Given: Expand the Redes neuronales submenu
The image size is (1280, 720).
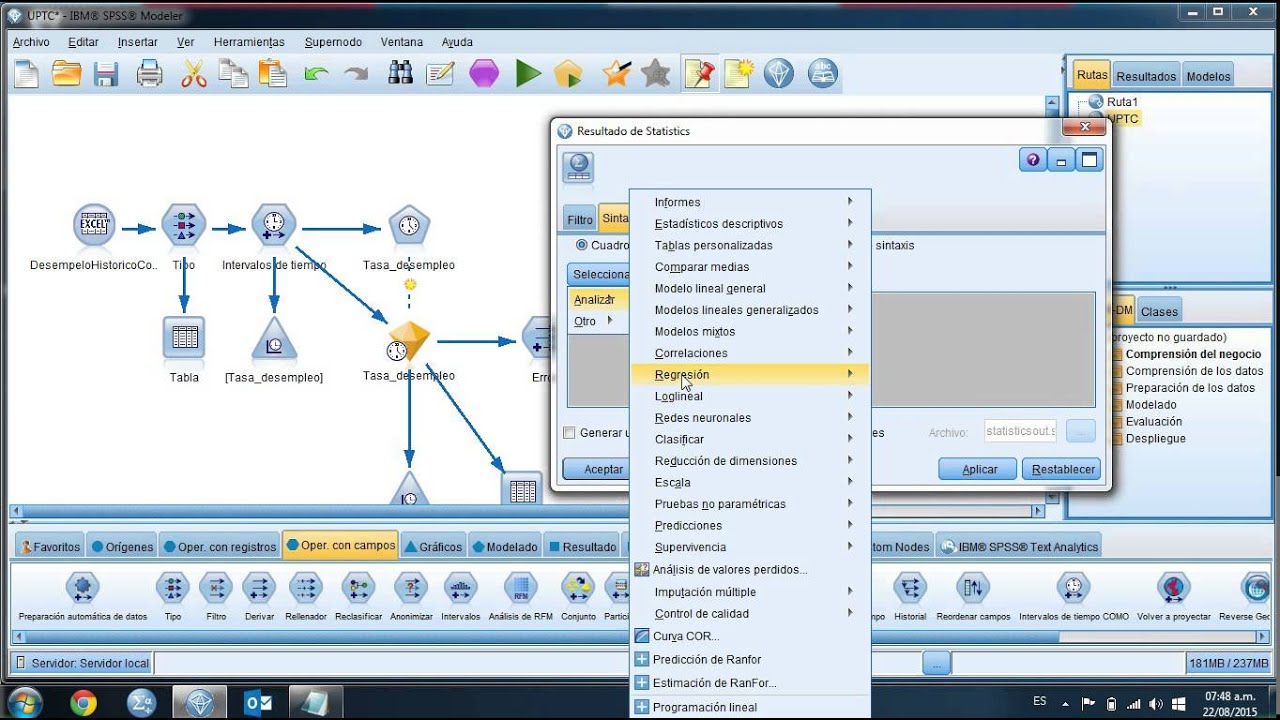Looking at the screenshot, I should click(750, 418).
